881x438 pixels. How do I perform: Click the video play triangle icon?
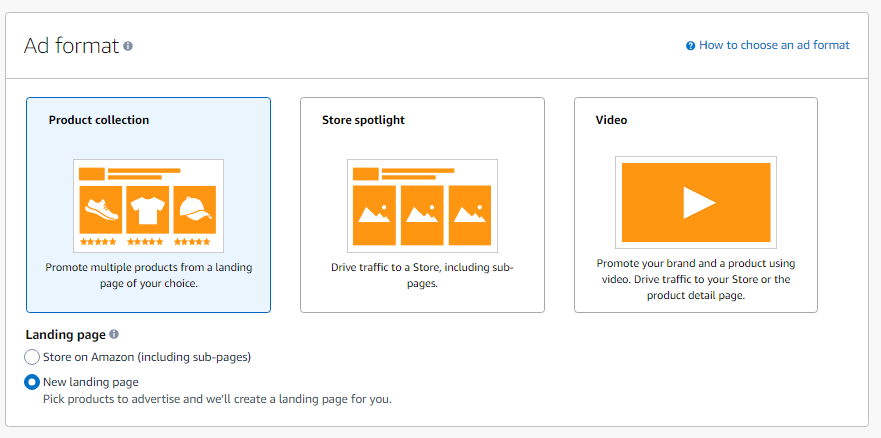click(x=698, y=203)
